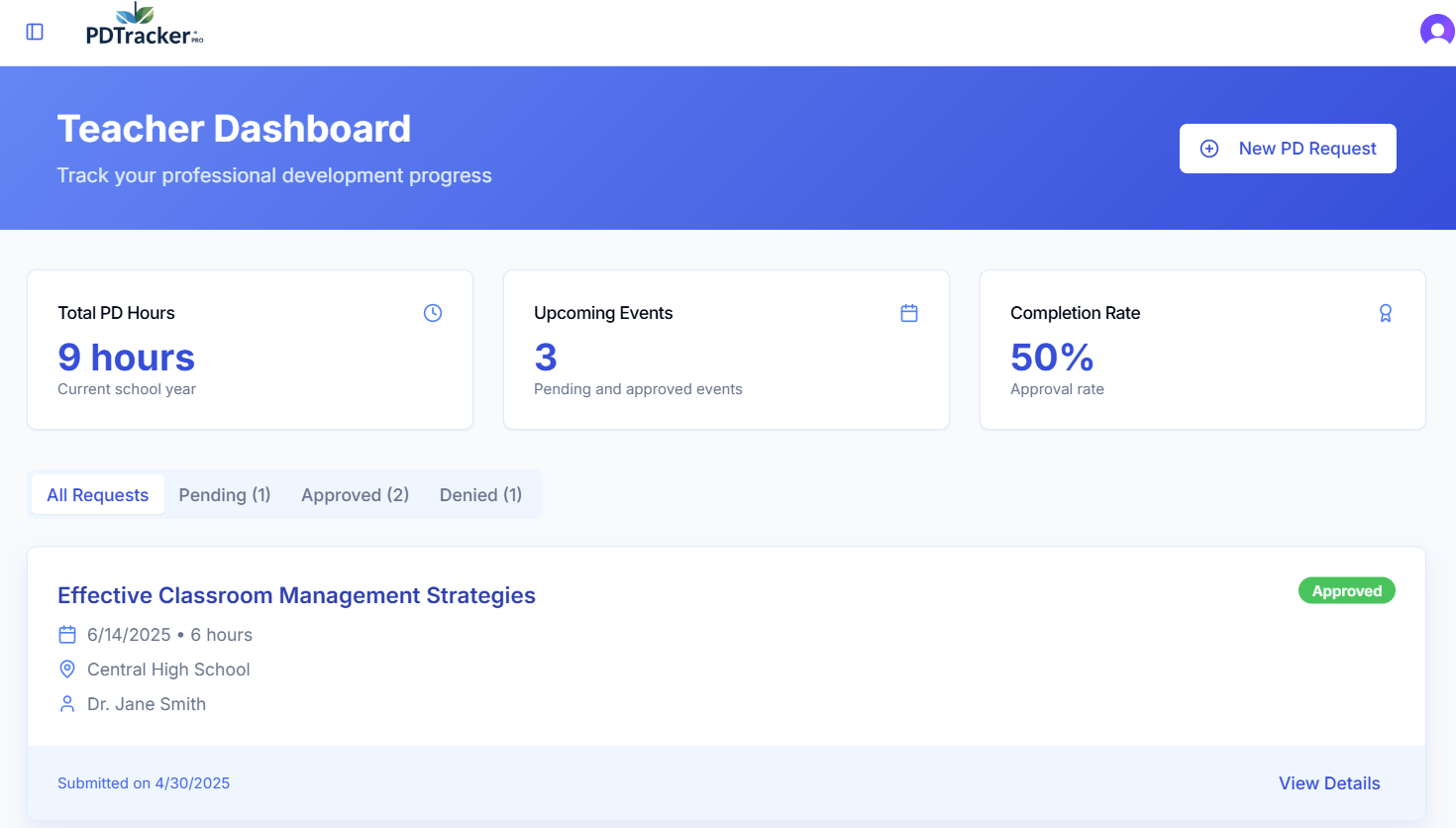This screenshot has width=1456, height=828.
Task: Click the calendar icon on Upcoming Events card
Action: coord(909,312)
